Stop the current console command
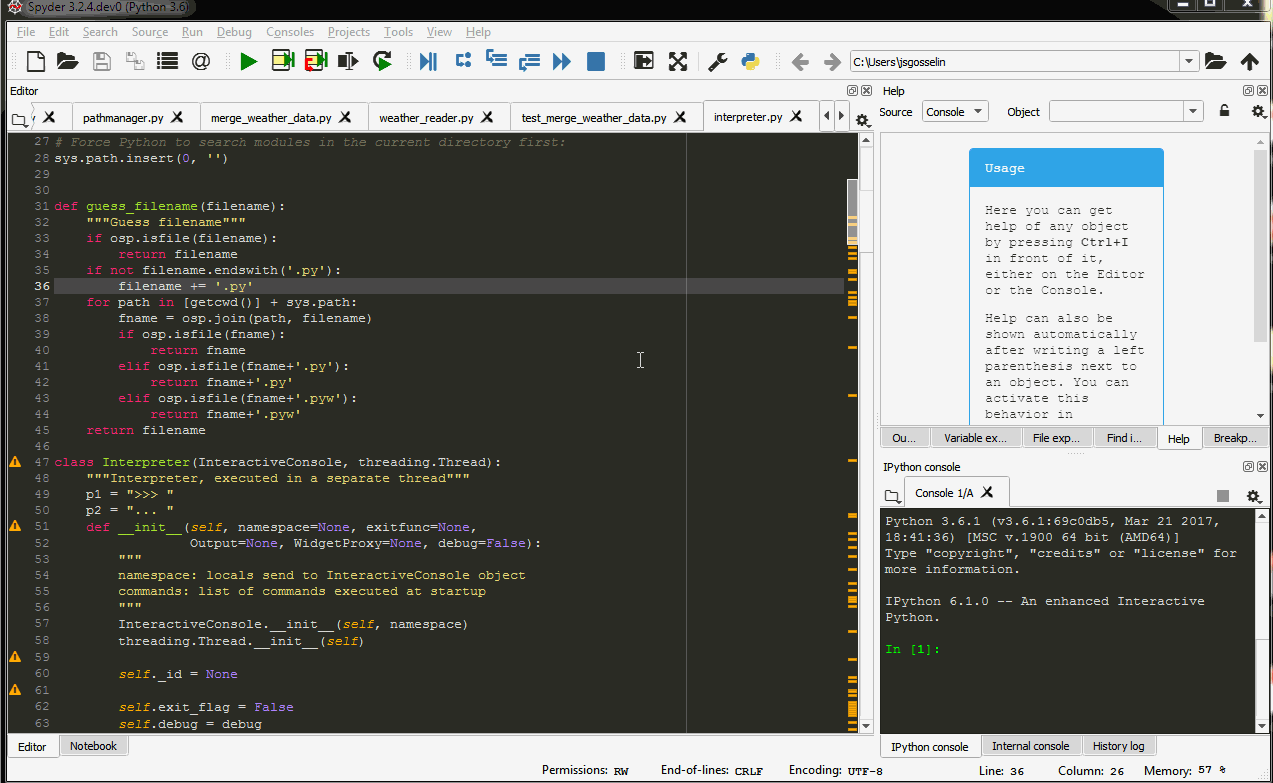This screenshot has width=1273, height=783. coord(1222,496)
